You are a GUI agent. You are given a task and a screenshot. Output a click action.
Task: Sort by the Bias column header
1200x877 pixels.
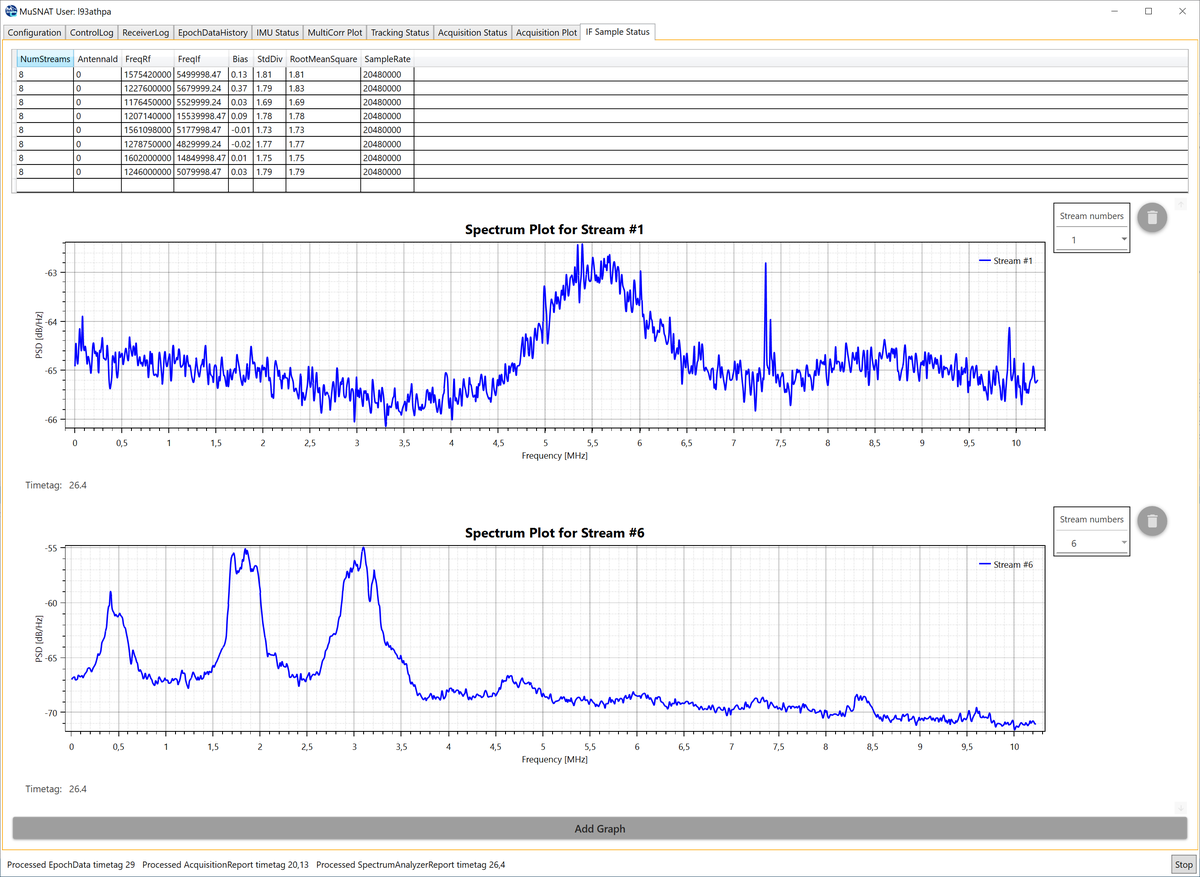tap(240, 59)
